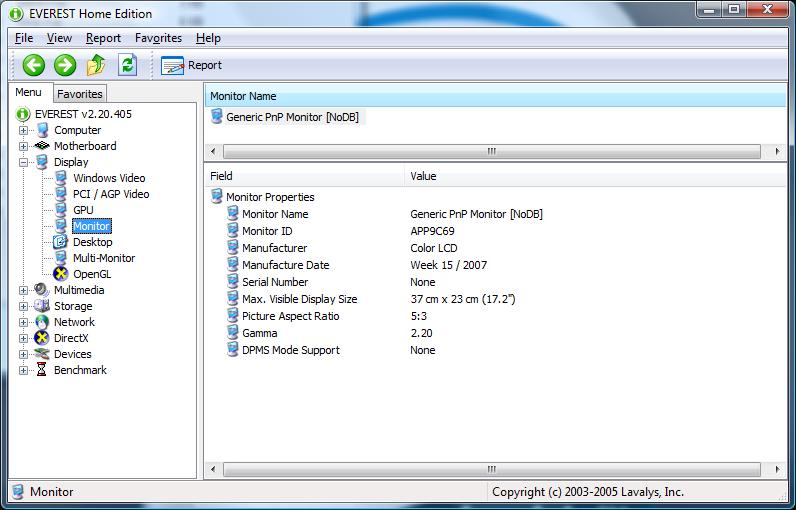Select the Multi-Monitor tree label
Image resolution: width=796 pixels, height=510 pixels.
[104, 258]
